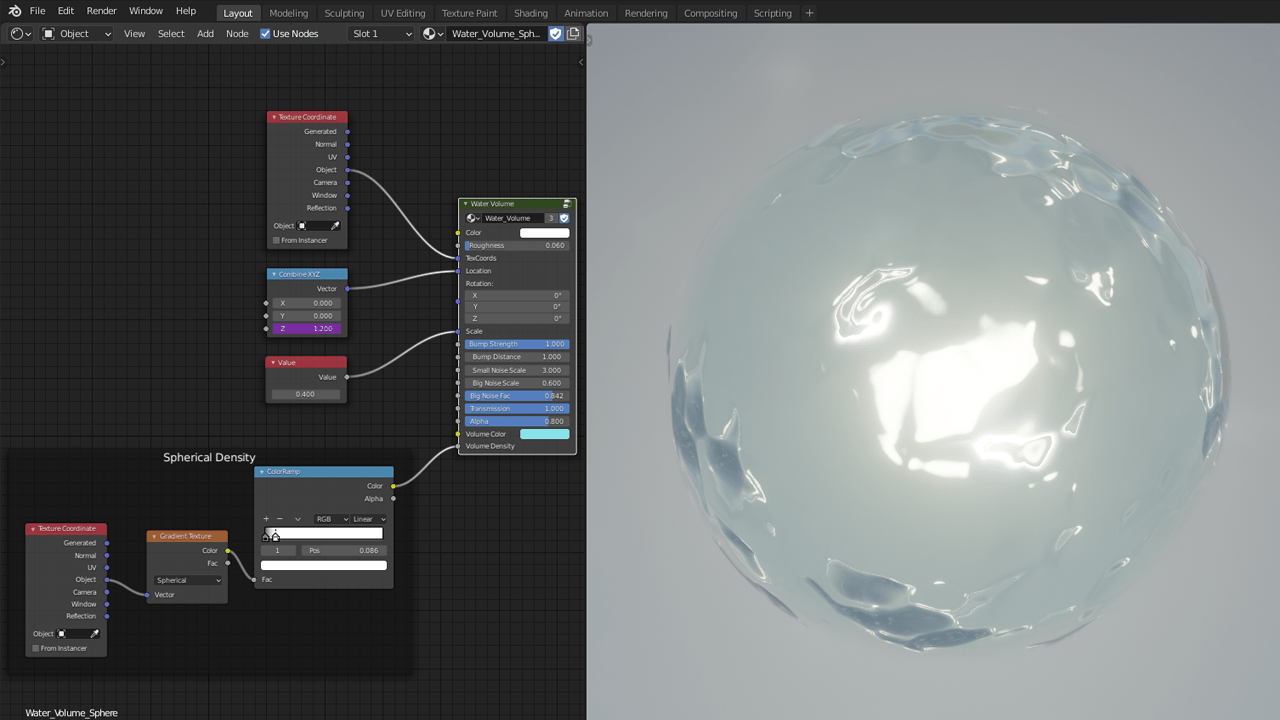Image resolution: width=1280 pixels, height=720 pixels.
Task: Open the browse material icon next to Water_Volume_Sph
Action: [431, 33]
